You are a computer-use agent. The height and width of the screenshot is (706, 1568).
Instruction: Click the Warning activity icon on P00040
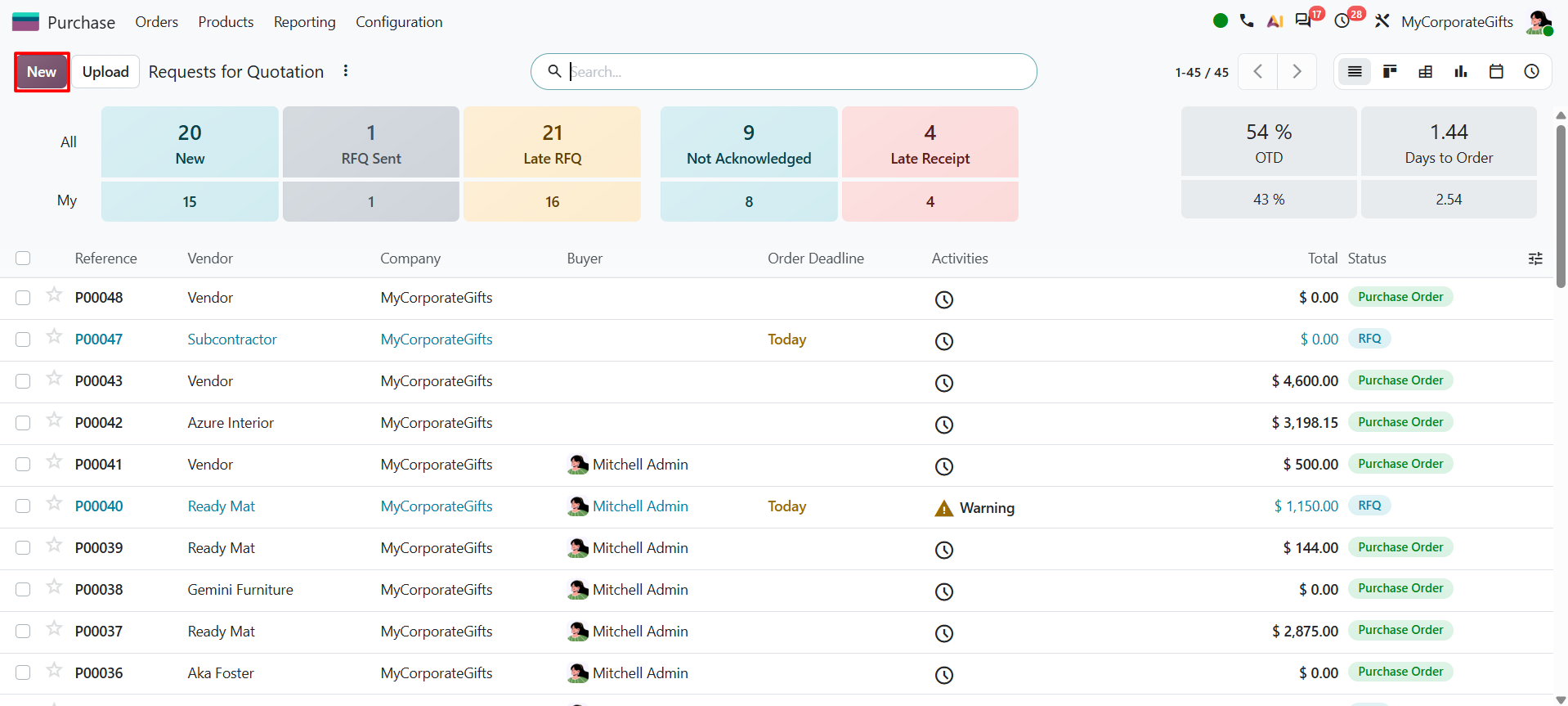[x=944, y=508]
